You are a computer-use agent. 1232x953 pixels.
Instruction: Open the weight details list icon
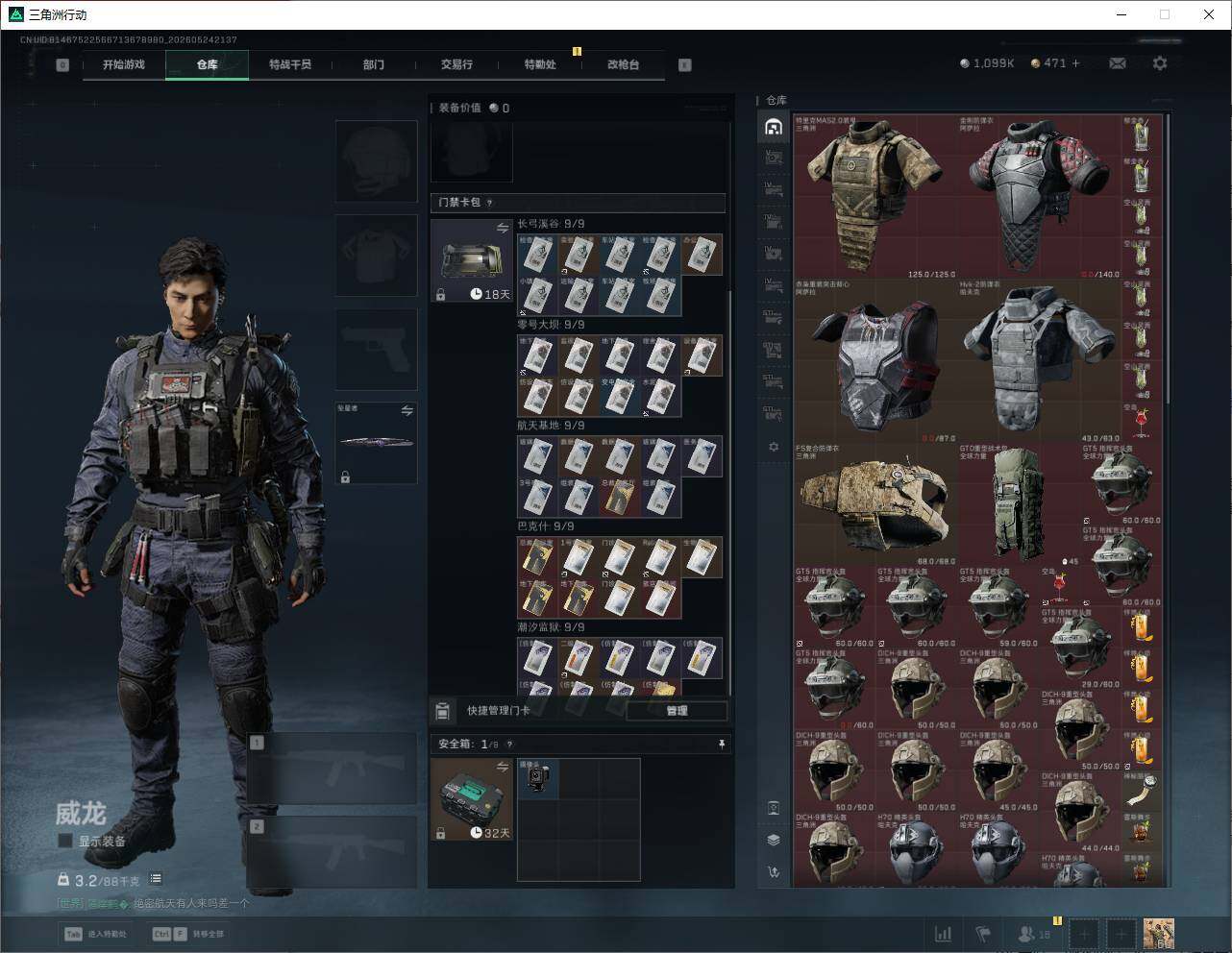tap(156, 879)
